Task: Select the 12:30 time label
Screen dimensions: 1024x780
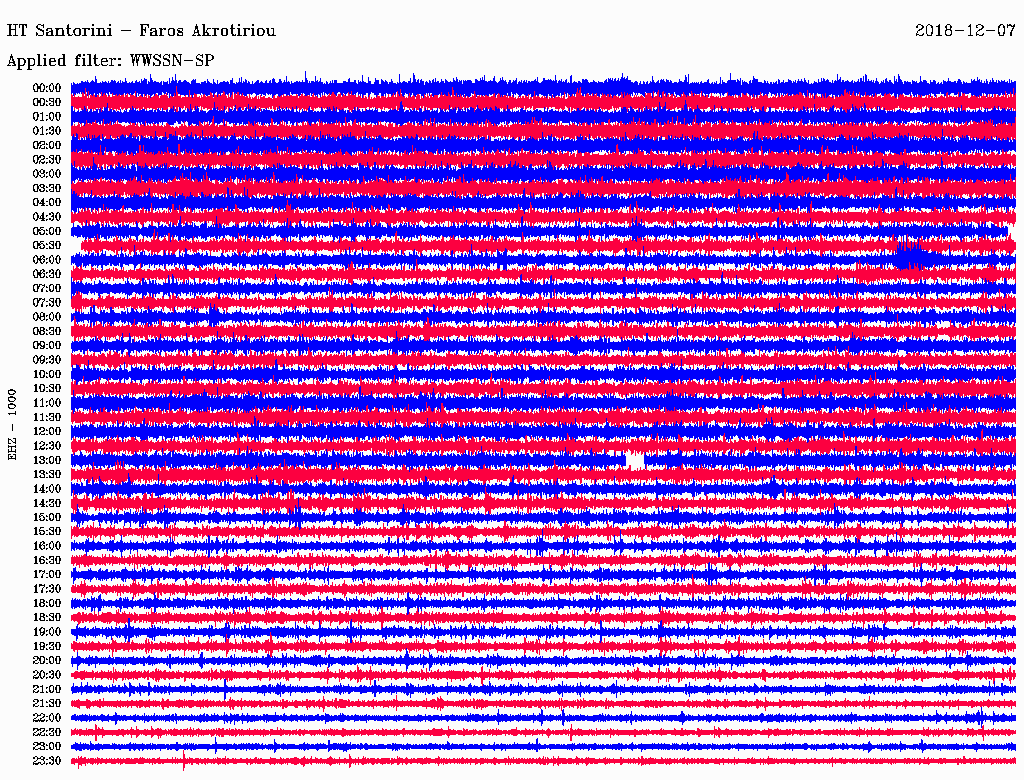Action: pos(47,446)
